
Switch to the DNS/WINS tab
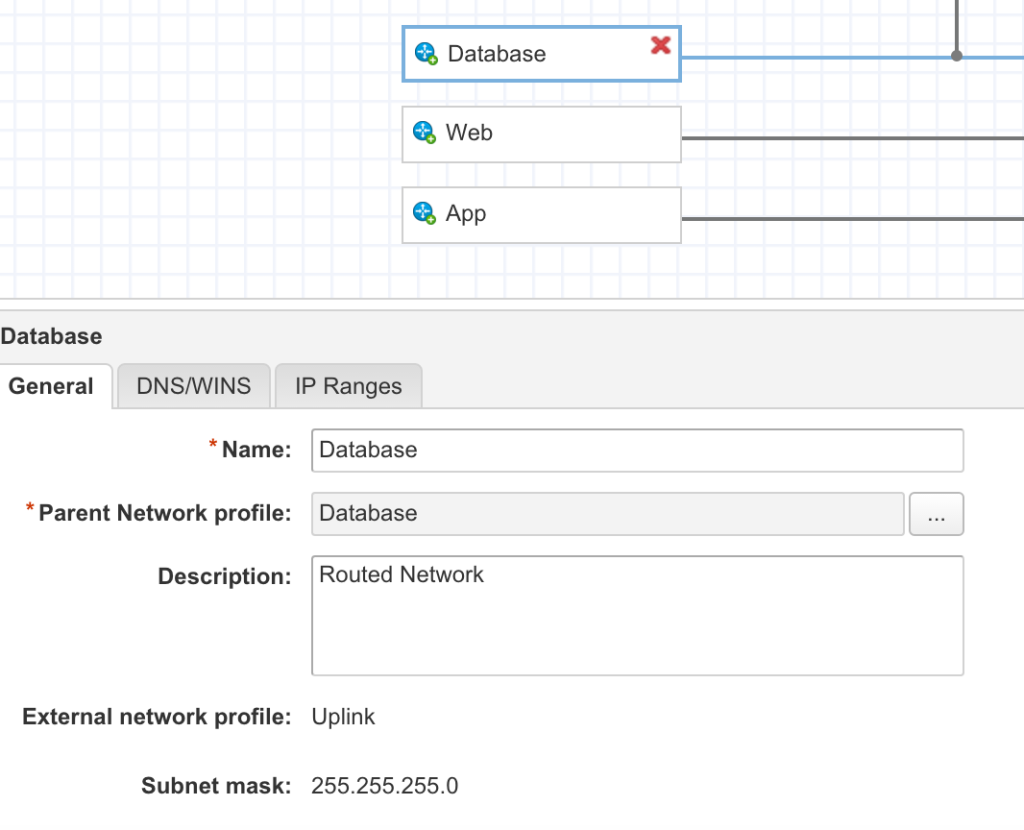pos(192,386)
